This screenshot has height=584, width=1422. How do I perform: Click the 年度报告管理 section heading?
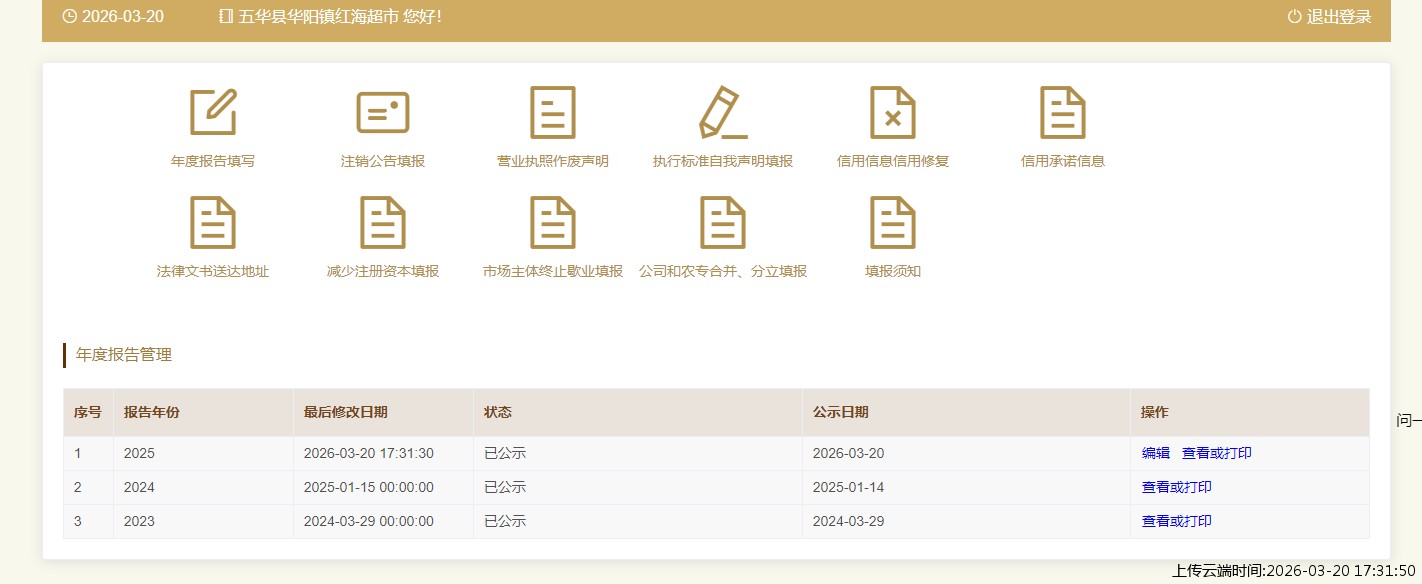pyautogui.click(x=124, y=355)
